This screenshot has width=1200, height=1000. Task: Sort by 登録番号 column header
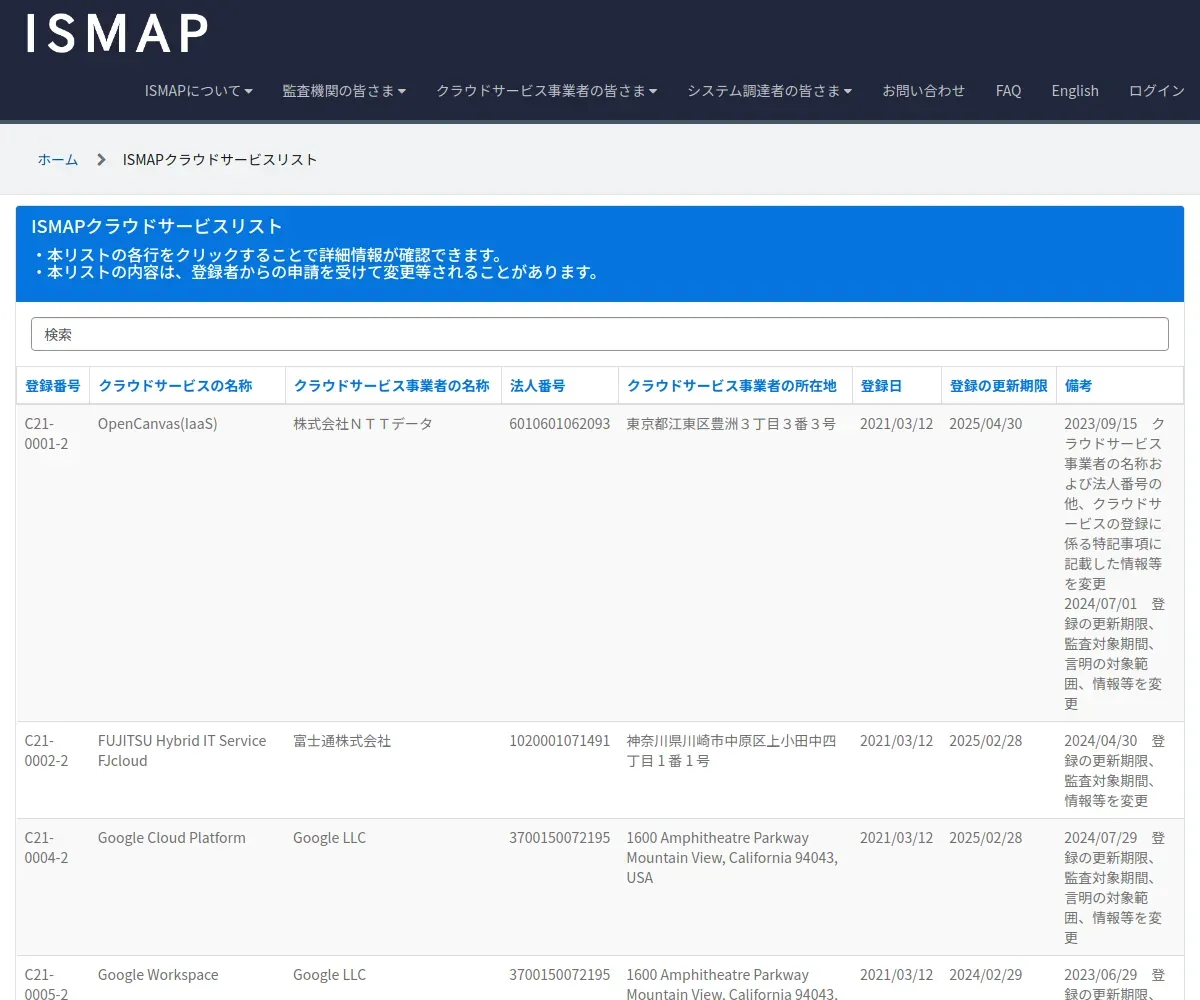(53, 386)
